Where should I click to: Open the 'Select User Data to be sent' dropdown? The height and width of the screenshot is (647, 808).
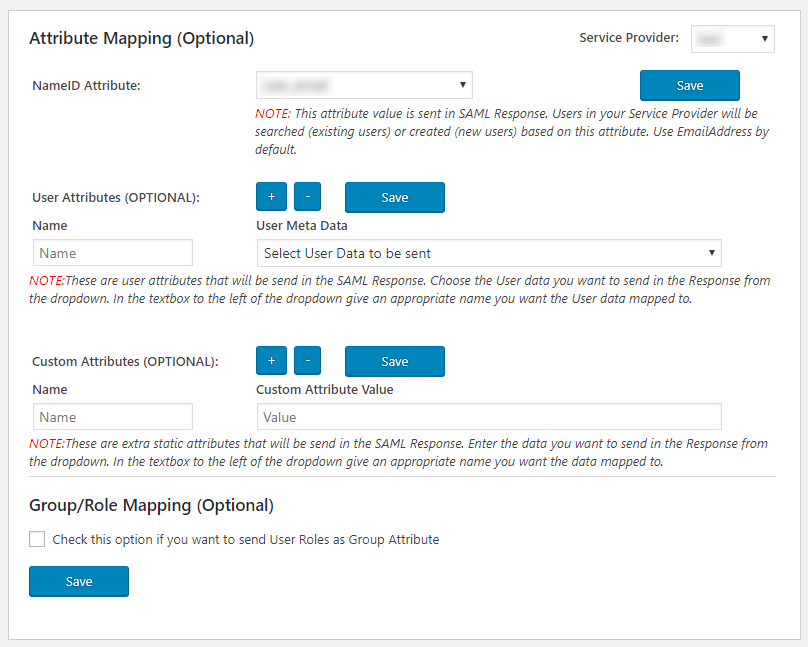489,253
